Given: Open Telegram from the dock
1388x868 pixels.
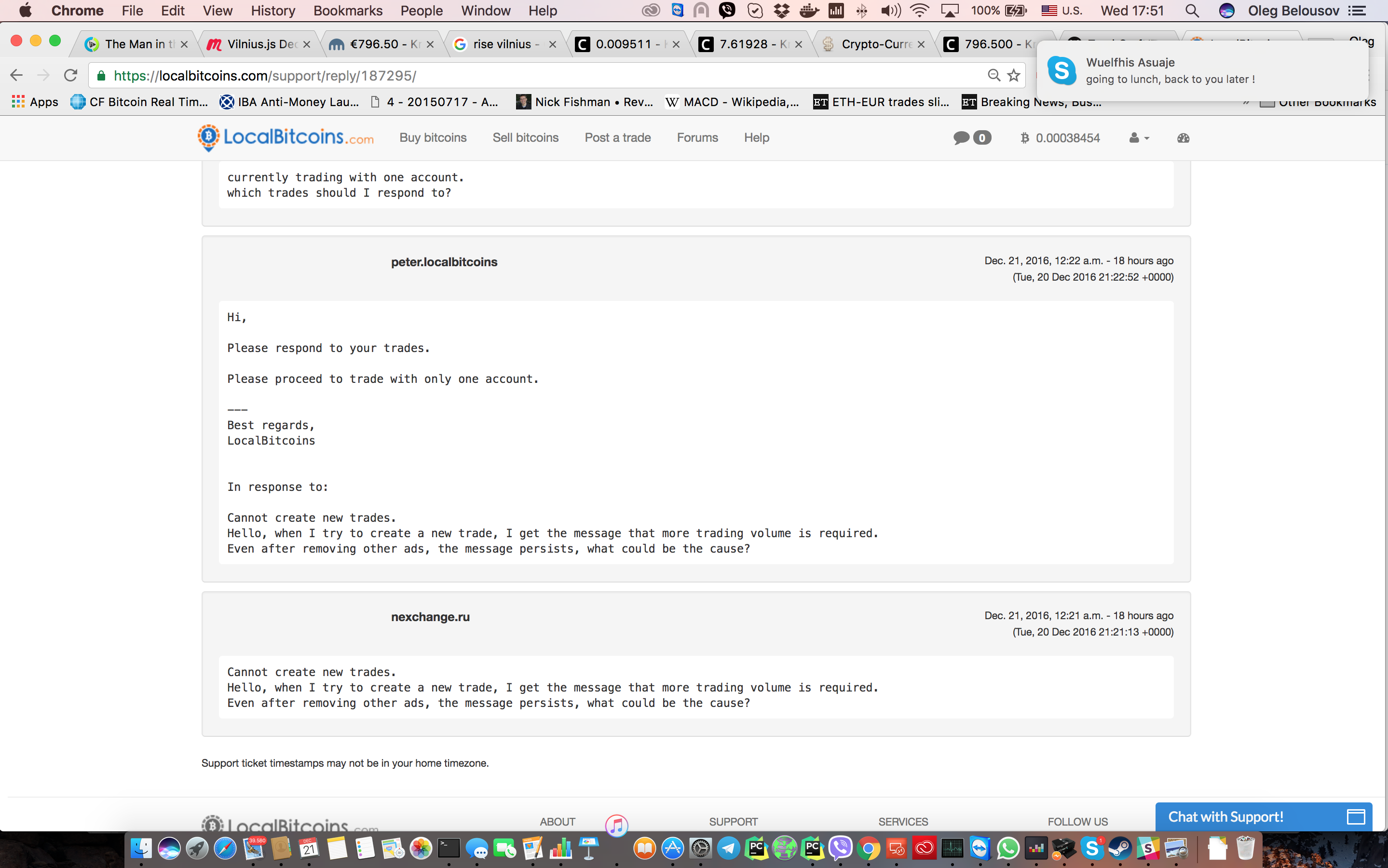Looking at the screenshot, I should click(x=728, y=848).
